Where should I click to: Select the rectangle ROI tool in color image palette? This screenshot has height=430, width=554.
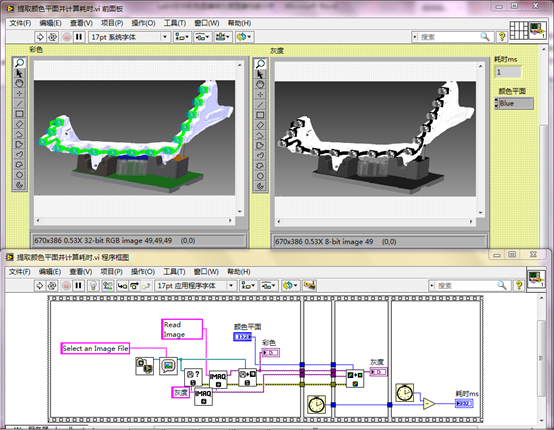tap(19, 114)
